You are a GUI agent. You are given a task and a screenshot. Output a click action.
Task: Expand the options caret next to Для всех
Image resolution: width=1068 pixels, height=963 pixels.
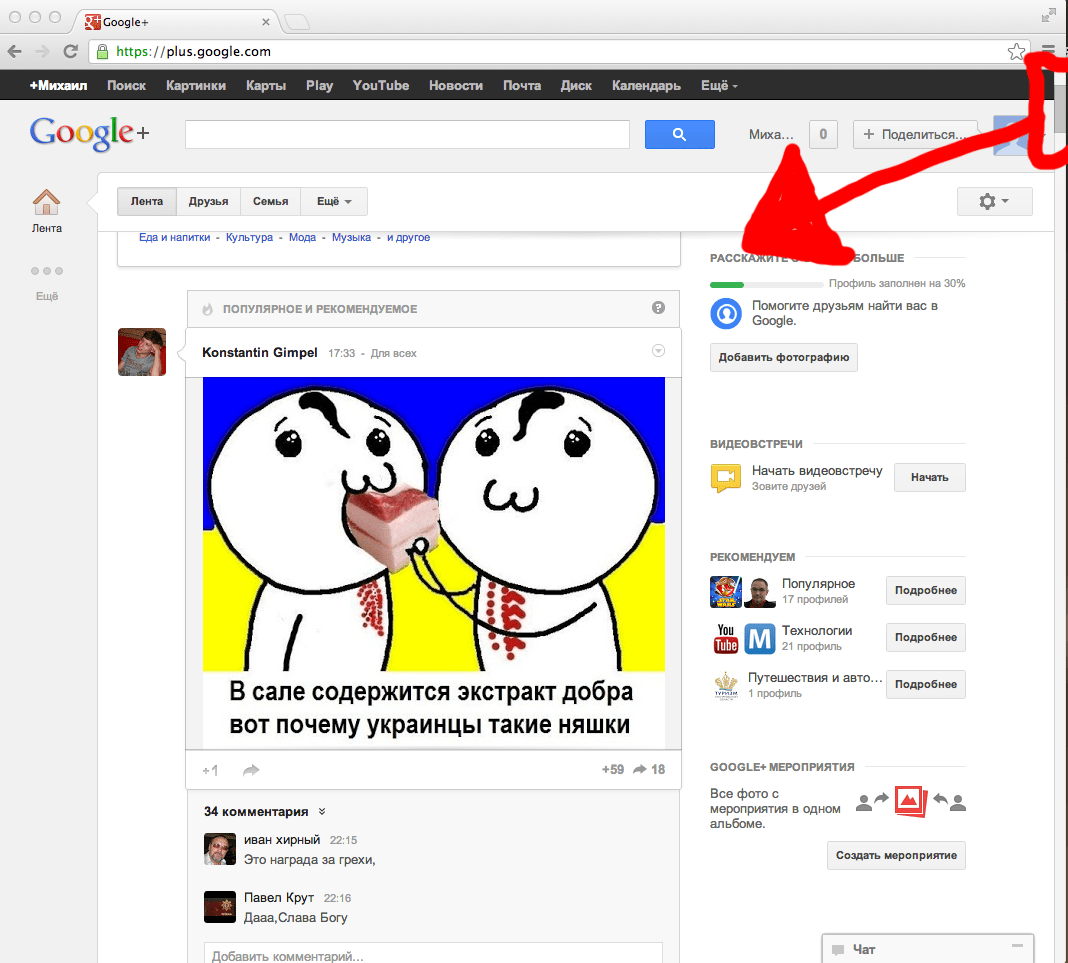658,351
